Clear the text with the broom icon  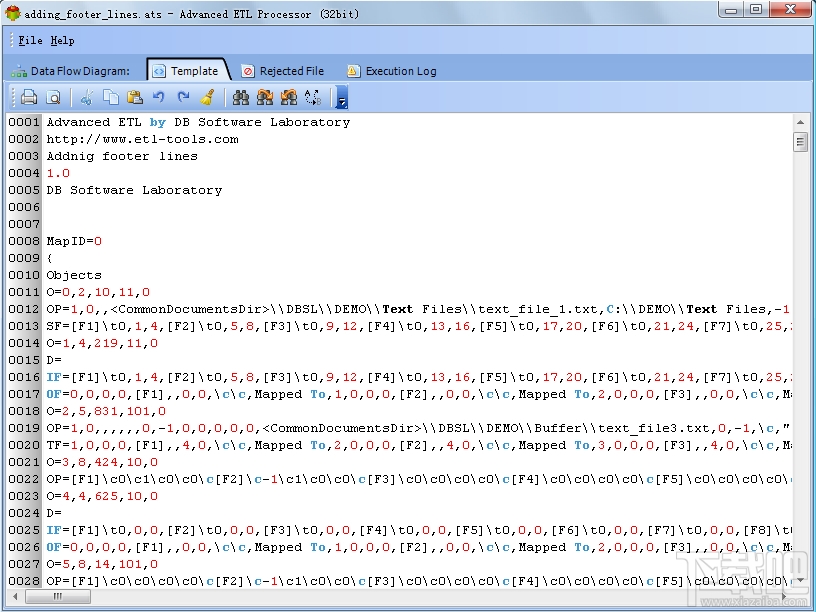tap(208, 97)
